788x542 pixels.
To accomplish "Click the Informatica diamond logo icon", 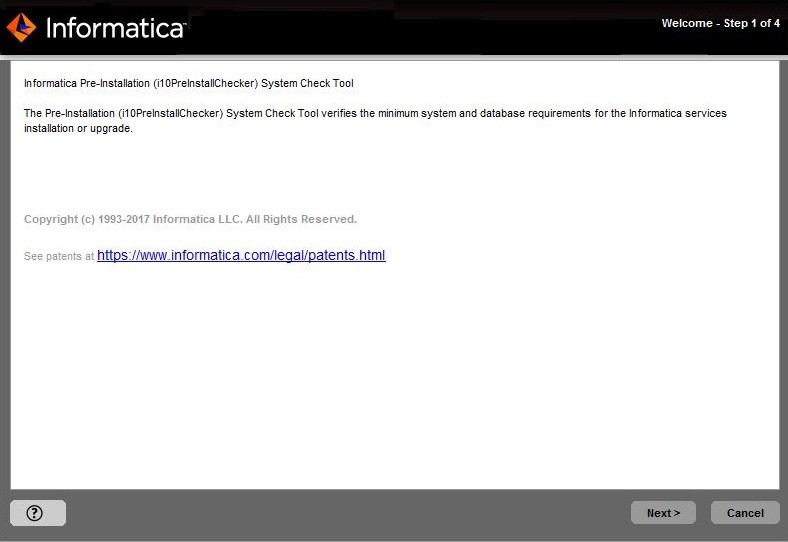I will pos(21,27).
